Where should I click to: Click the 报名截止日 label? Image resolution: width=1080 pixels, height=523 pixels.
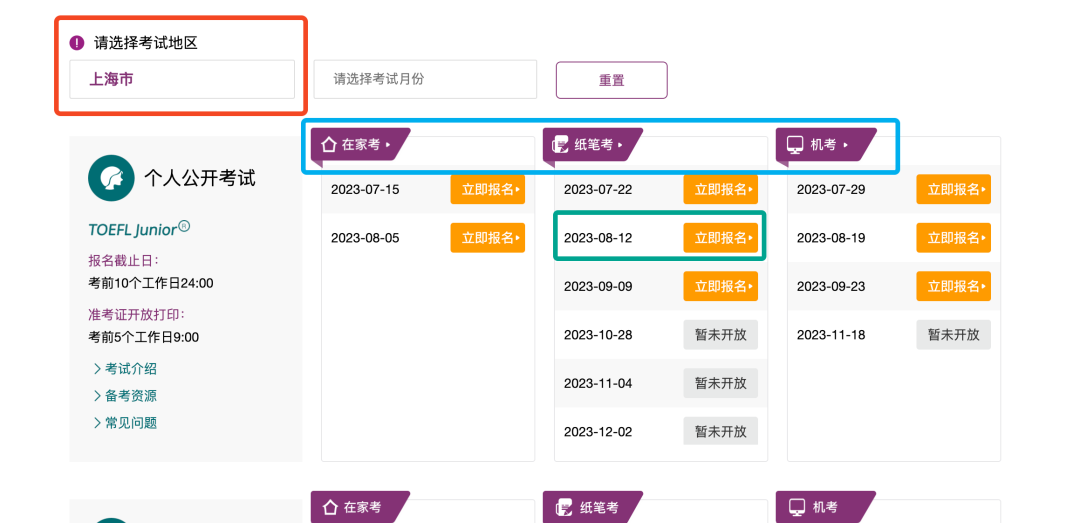pyautogui.click(x=123, y=260)
